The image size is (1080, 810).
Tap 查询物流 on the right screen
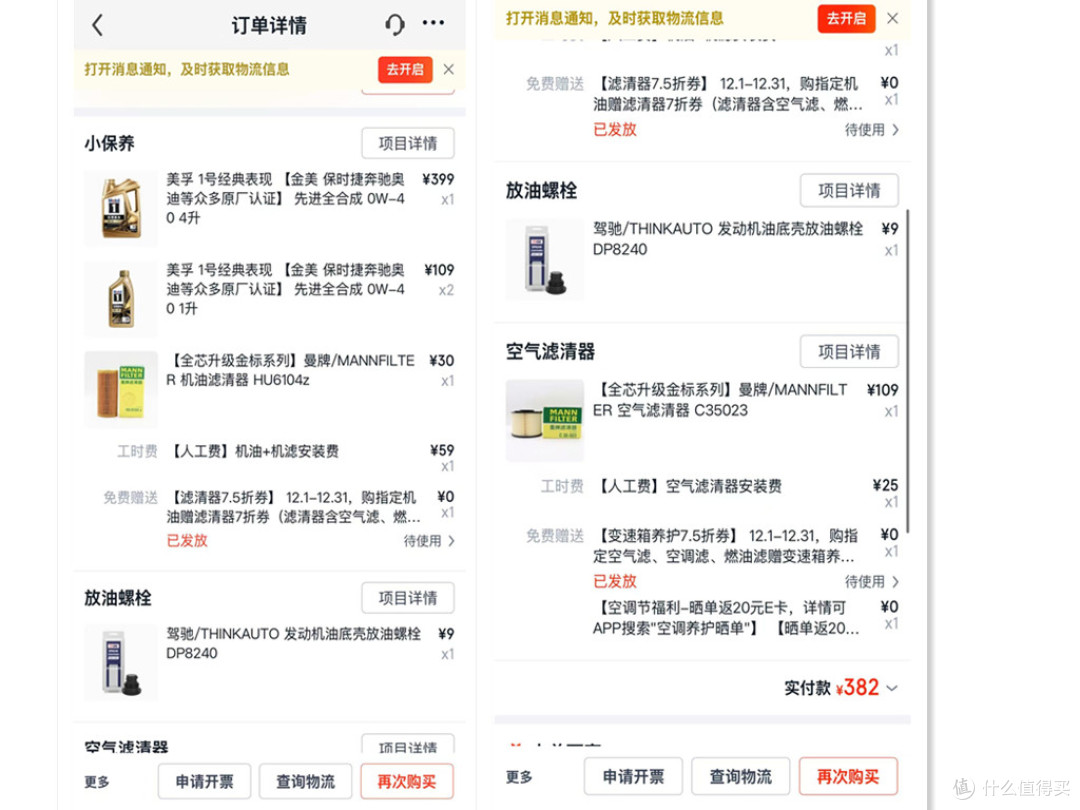[740, 777]
